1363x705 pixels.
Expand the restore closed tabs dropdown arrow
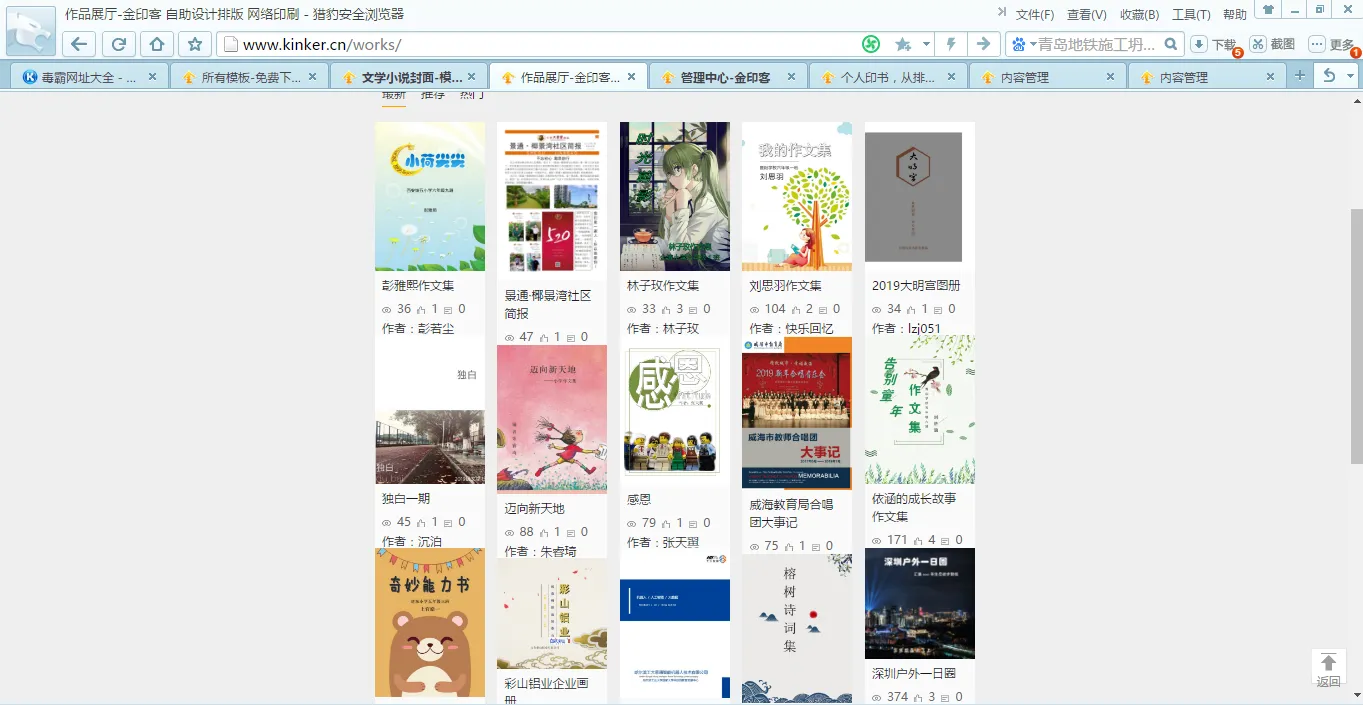tap(1349, 76)
